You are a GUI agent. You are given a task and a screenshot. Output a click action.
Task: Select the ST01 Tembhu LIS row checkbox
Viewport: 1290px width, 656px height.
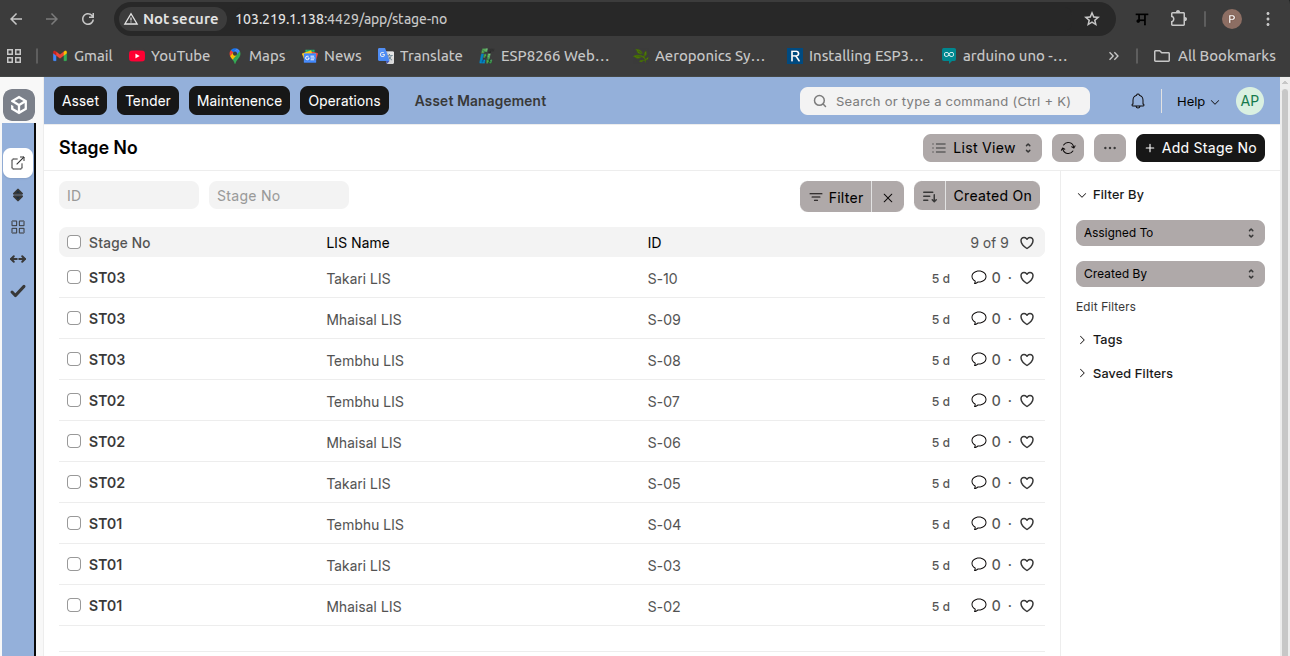(x=74, y=523)
